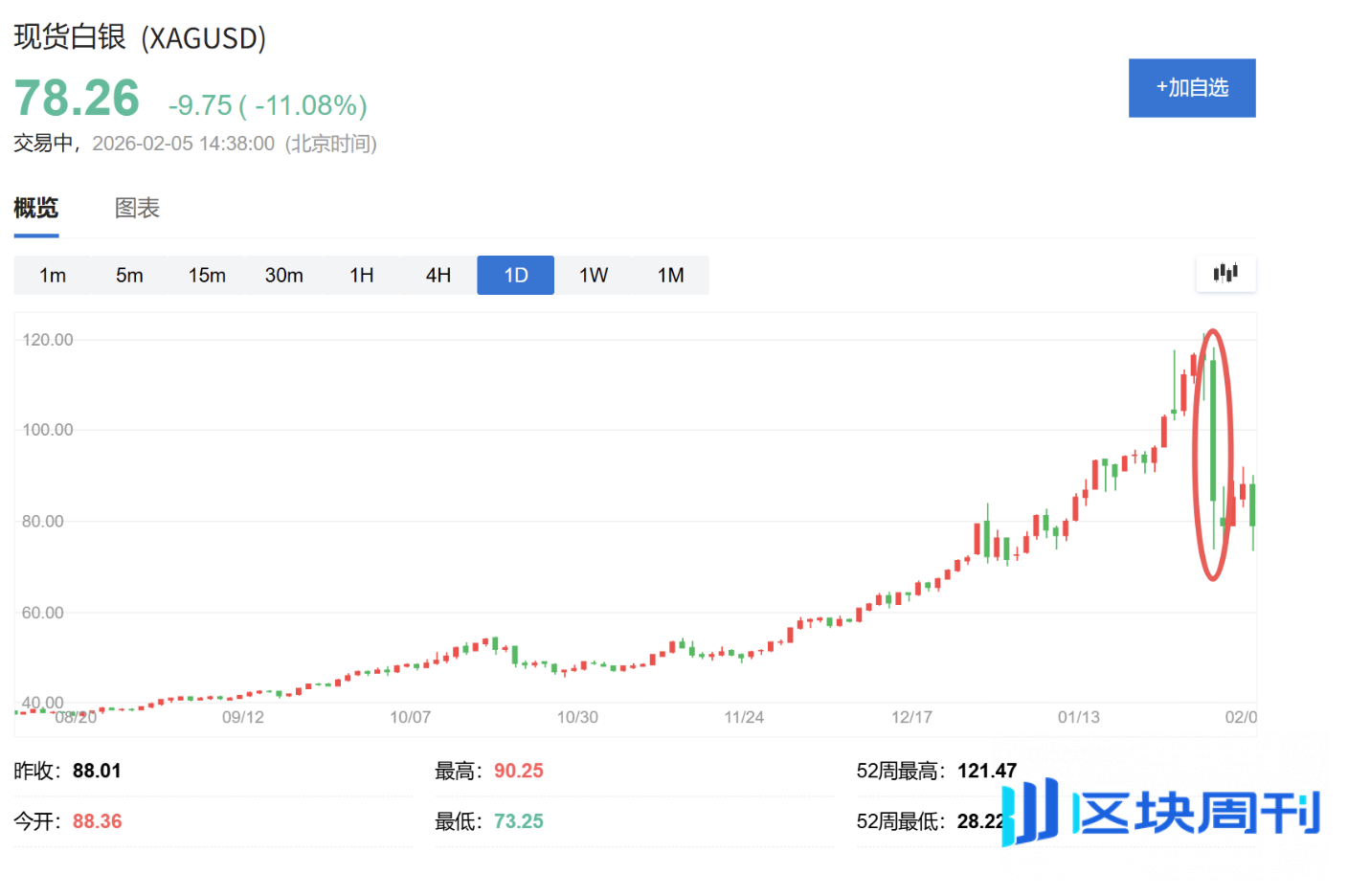Click the +加自选 watchlist button
This screenshot has width=1348, height=896.
[1192, 87]
